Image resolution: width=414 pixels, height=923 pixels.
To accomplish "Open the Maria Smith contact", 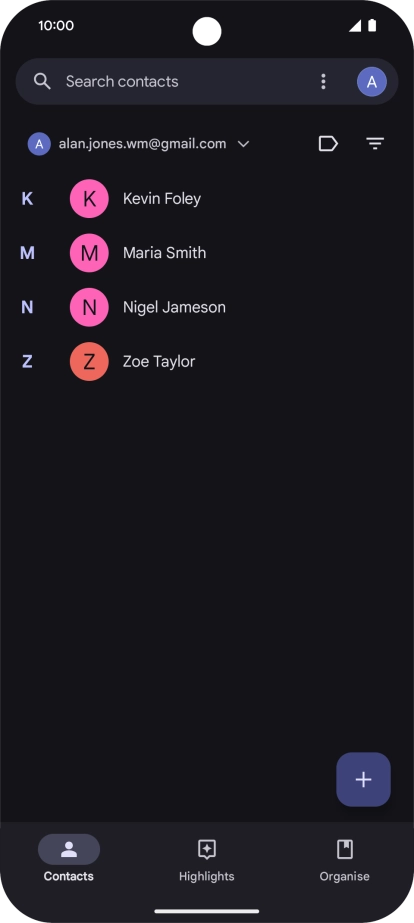I will 207,253.
